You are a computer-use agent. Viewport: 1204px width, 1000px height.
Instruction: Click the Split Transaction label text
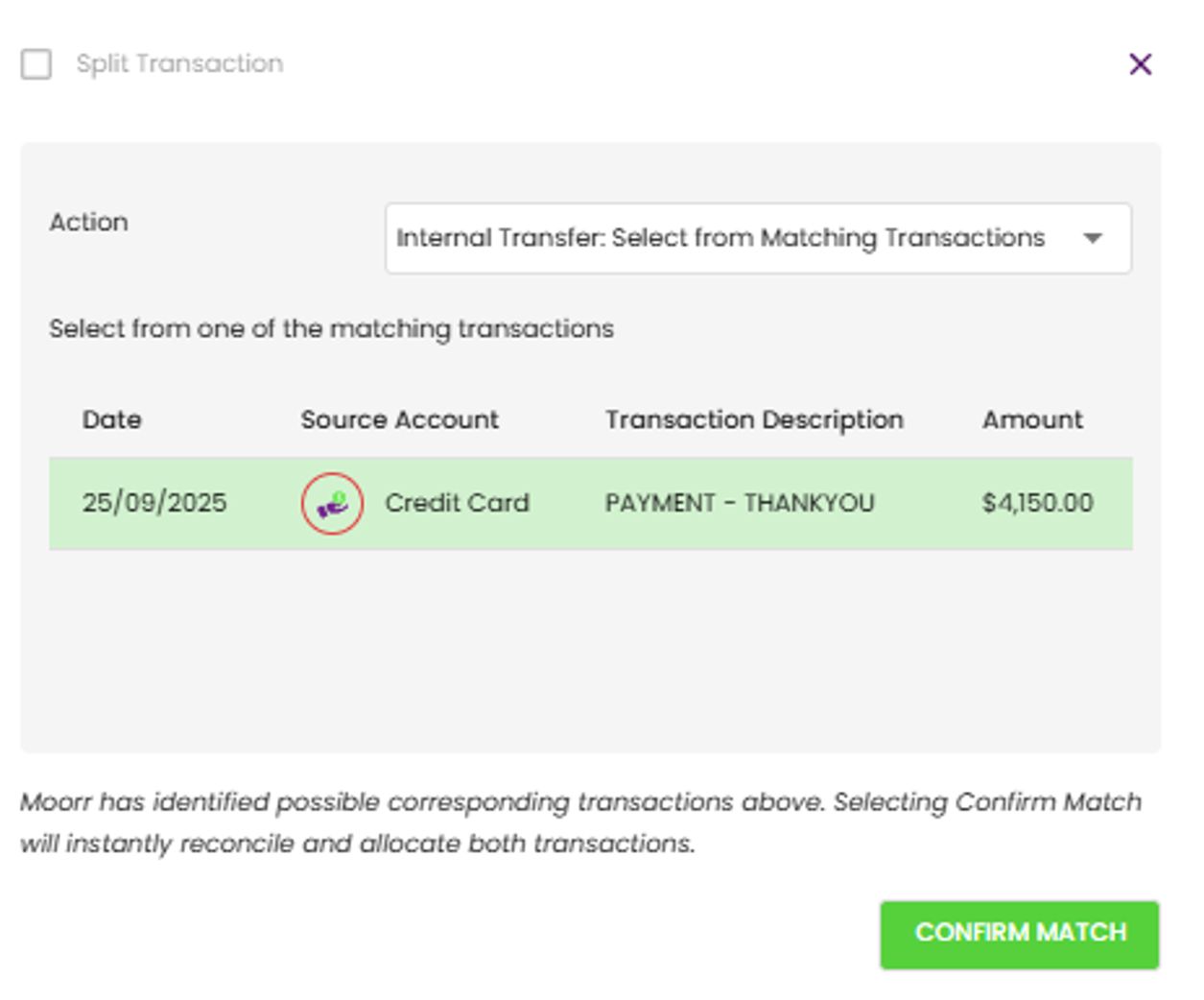[179, 63]
